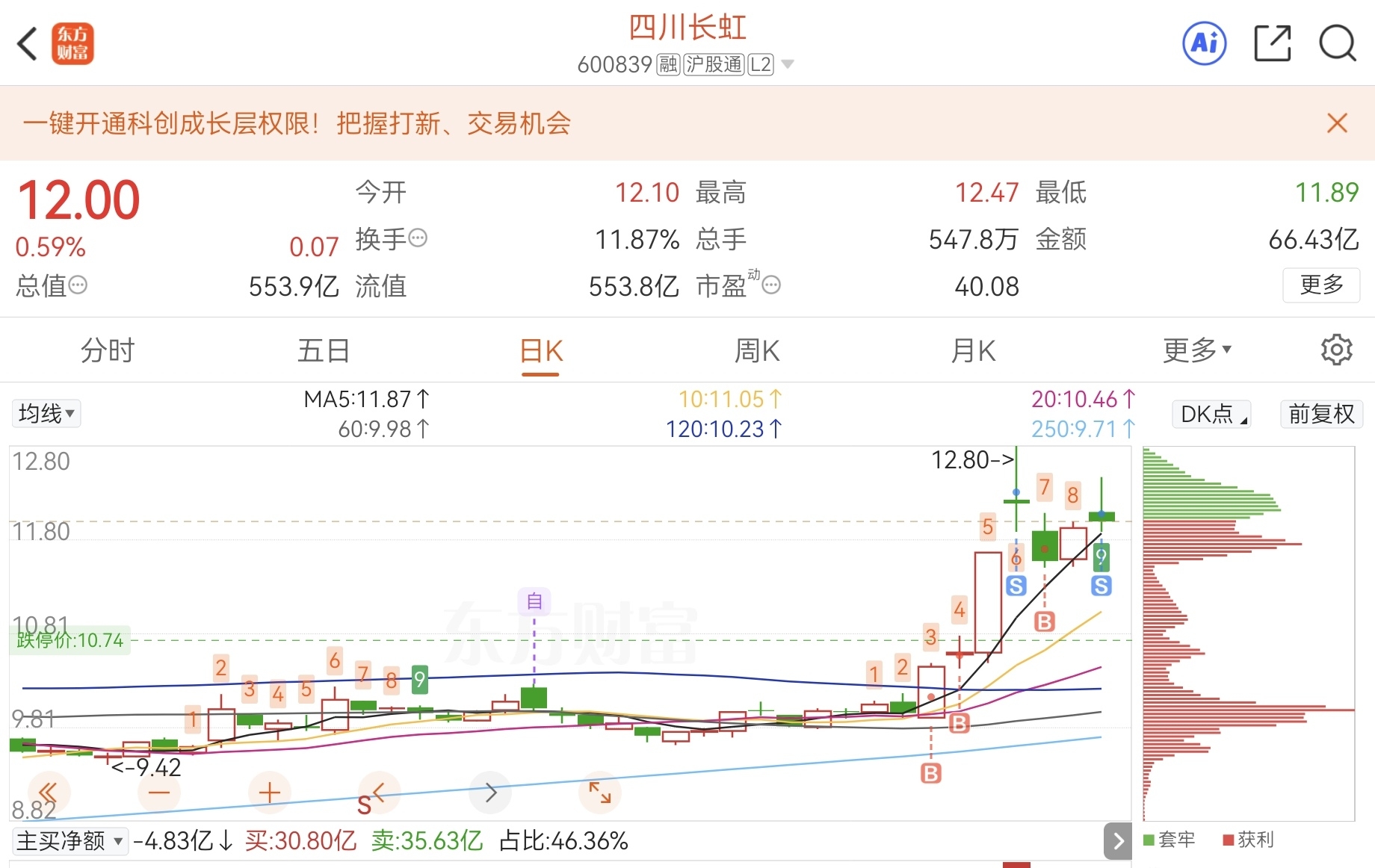This screenshot has width=1375, height=868.
Task: Show info bubble next to 总值
Action: click(x=78, y=285)
